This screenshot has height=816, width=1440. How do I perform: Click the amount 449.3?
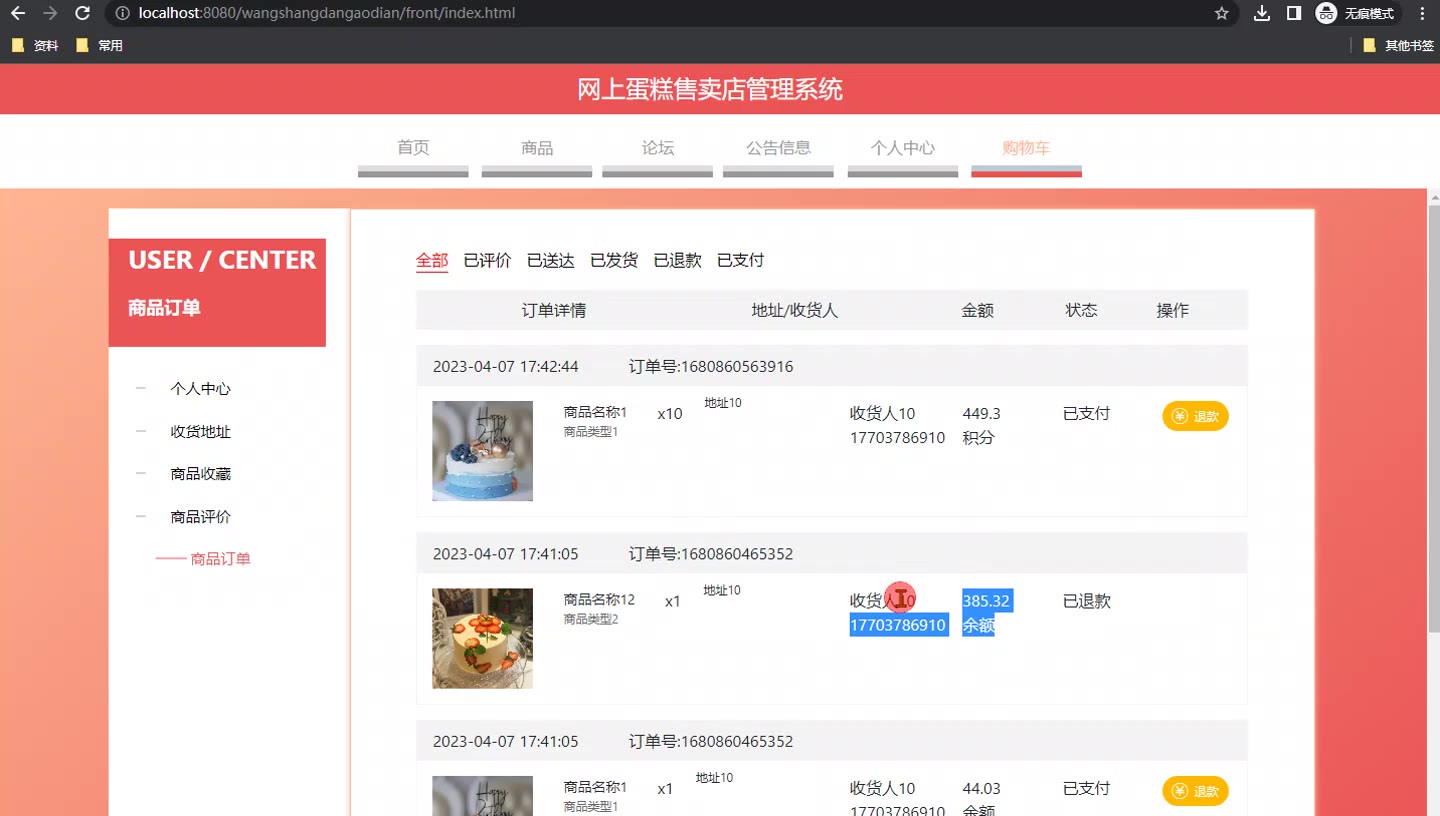pos(982,413)
